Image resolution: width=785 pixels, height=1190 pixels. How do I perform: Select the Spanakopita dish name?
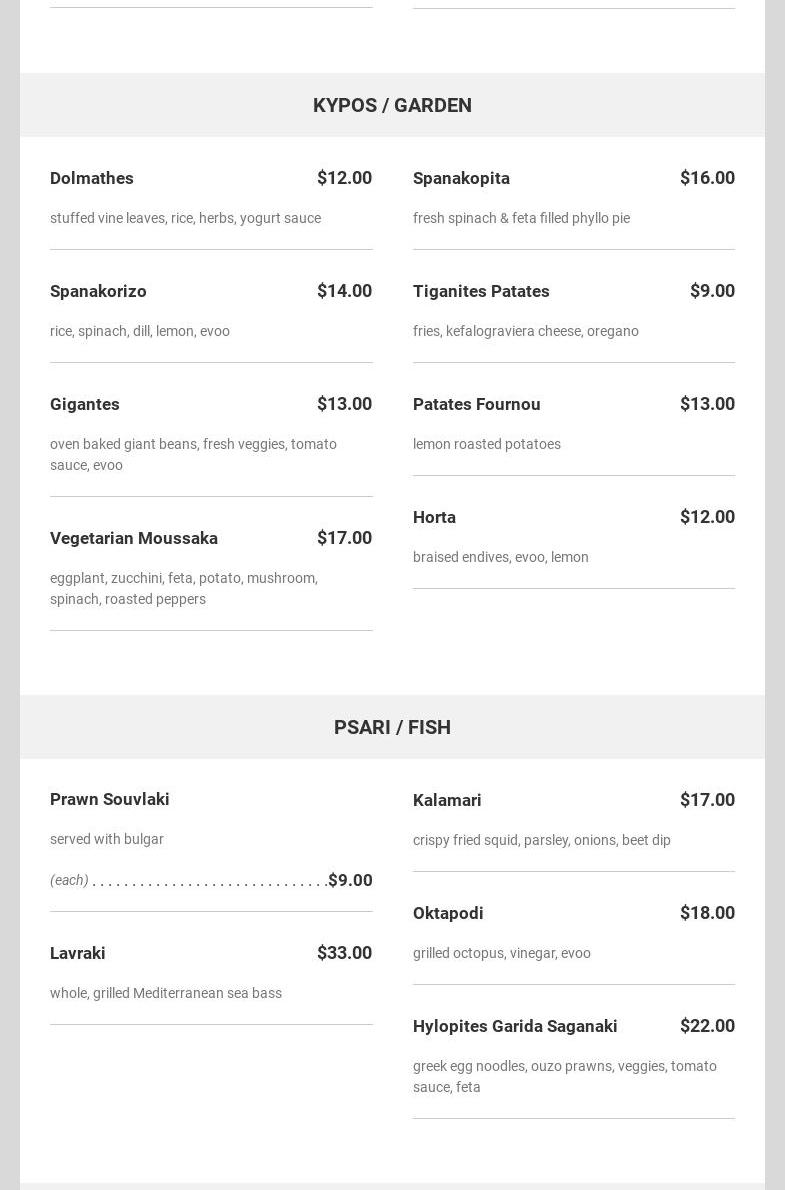tap(461, 178)
